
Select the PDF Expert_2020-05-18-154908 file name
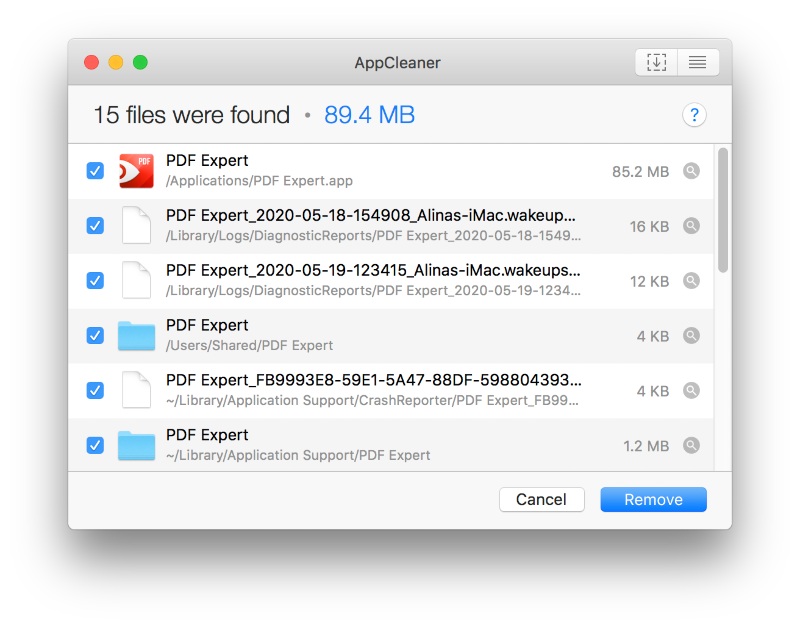[x=371, y=215]
